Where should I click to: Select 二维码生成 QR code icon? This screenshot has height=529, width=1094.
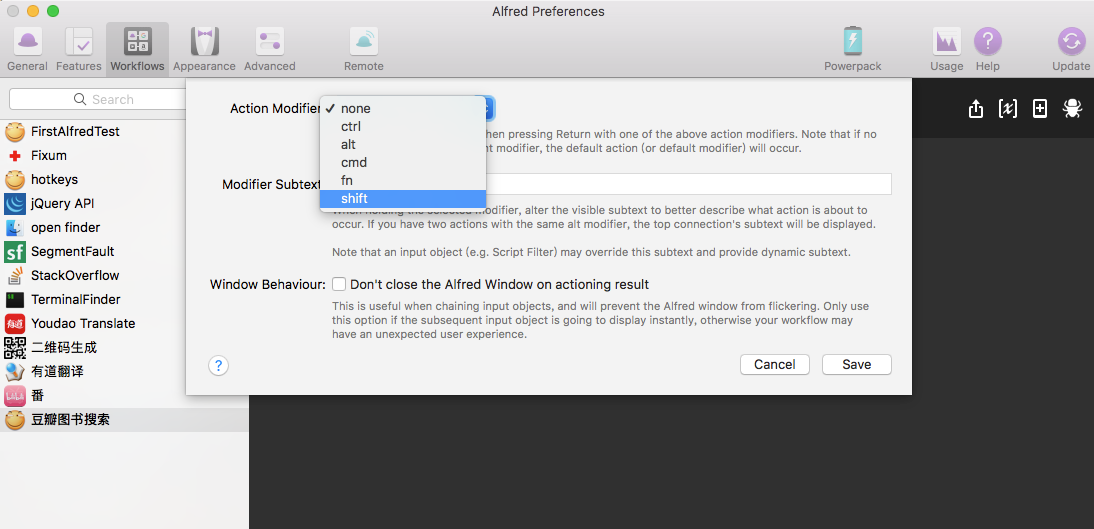click(15, 348)
